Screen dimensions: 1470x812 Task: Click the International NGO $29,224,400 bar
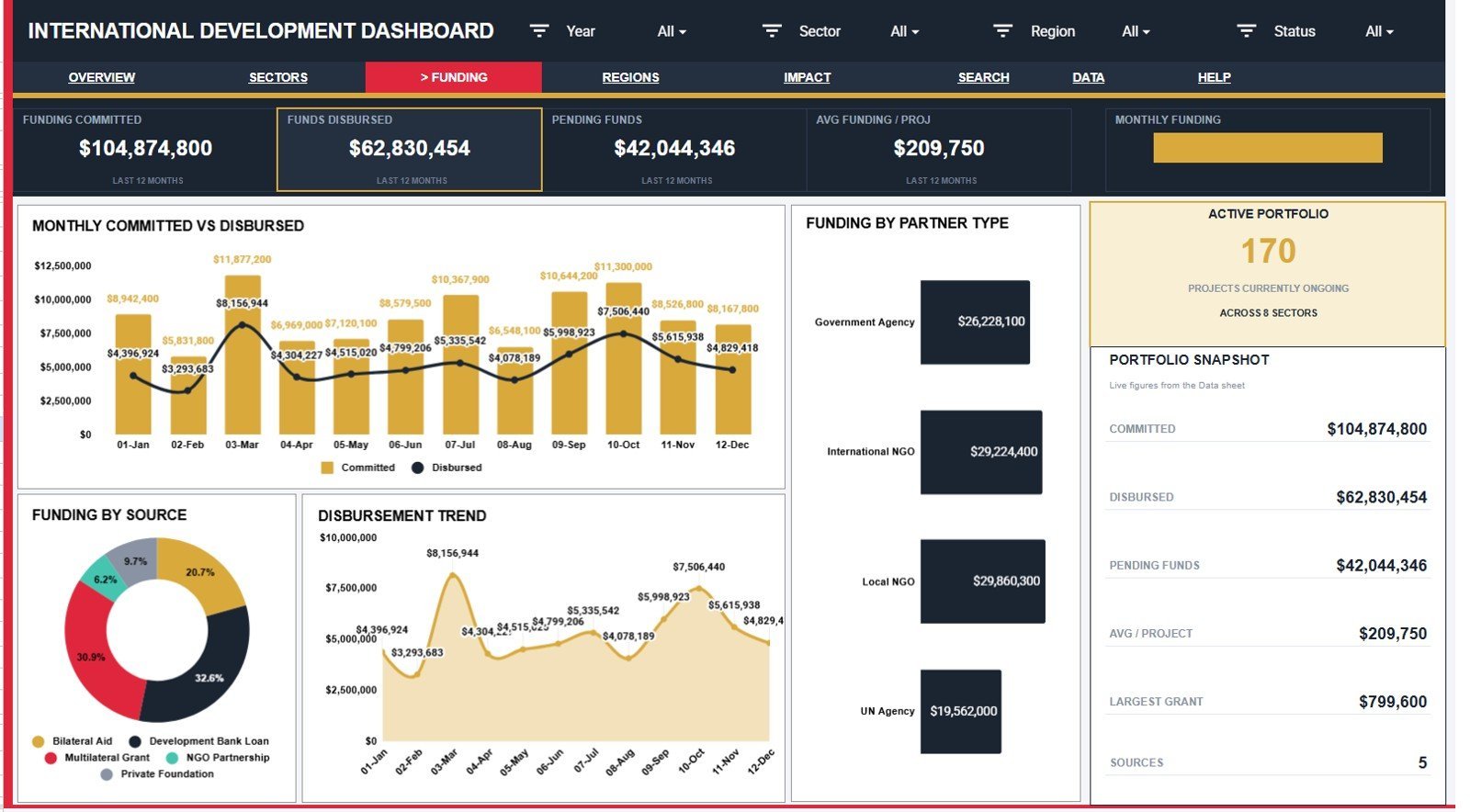click(981, 452)
